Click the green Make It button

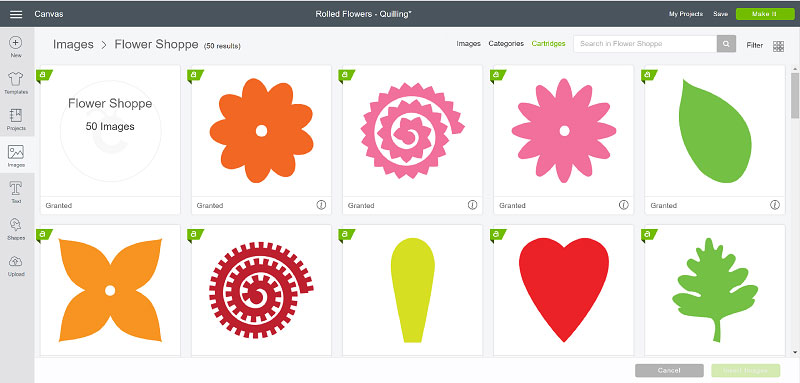pyautogui.click(x=765, y=14)
